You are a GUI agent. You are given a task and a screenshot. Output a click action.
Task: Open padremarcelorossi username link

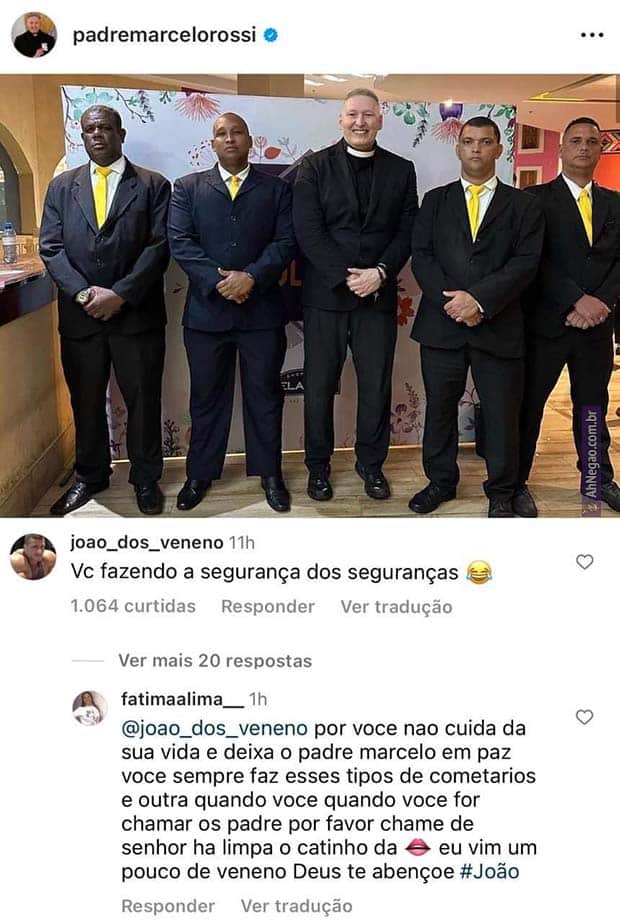pos(164,35)
